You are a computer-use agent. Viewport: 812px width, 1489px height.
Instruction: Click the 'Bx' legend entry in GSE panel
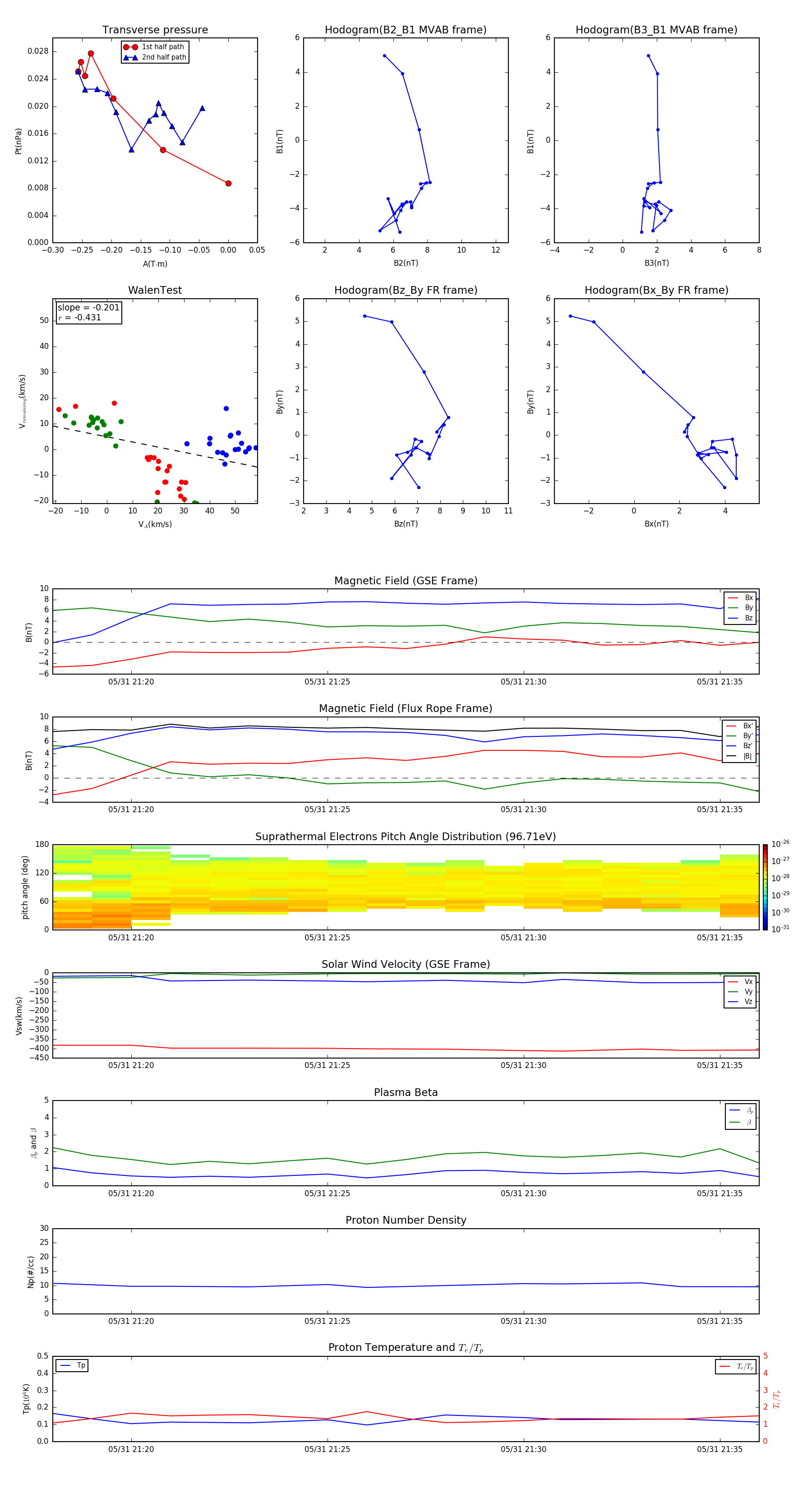tap(740, 598)
